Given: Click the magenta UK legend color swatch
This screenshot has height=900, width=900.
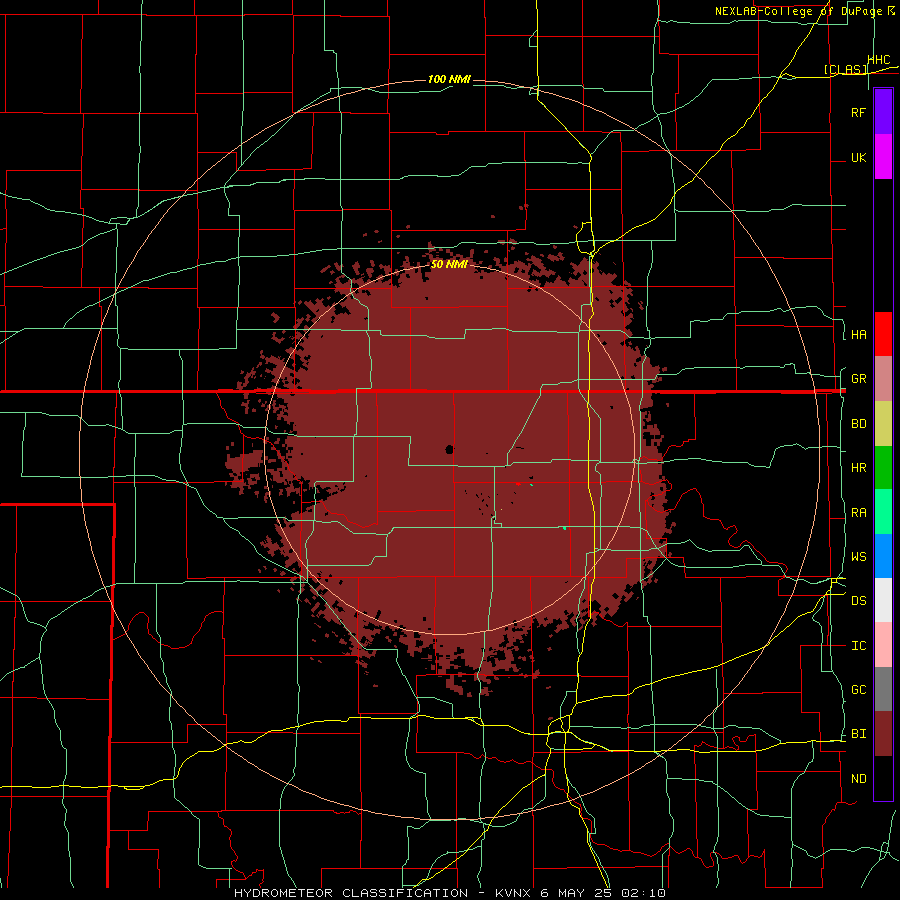Looking at the screenshot, I should [x=883, y=157].
